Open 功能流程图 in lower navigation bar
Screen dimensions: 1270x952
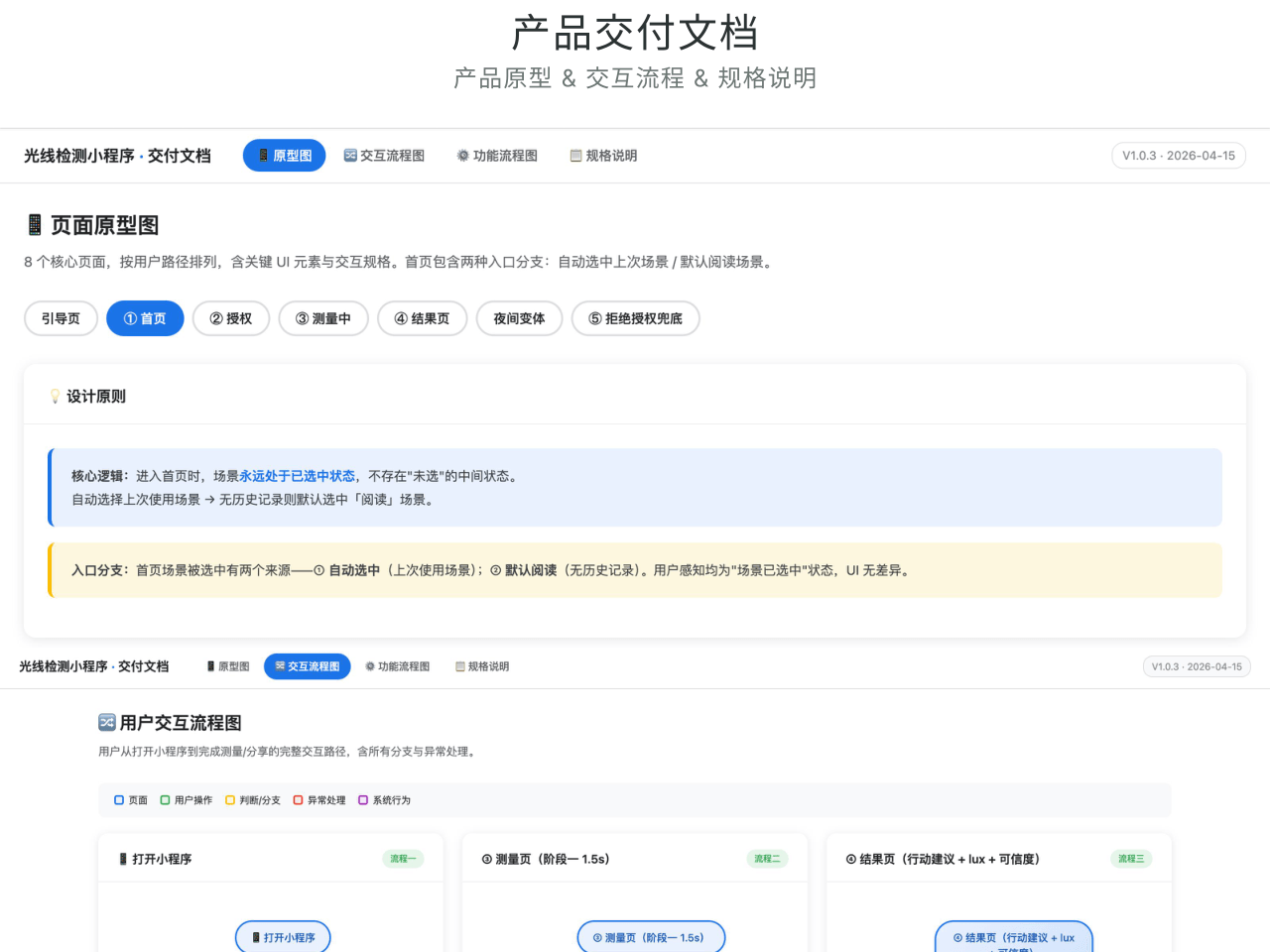(397, 666)
